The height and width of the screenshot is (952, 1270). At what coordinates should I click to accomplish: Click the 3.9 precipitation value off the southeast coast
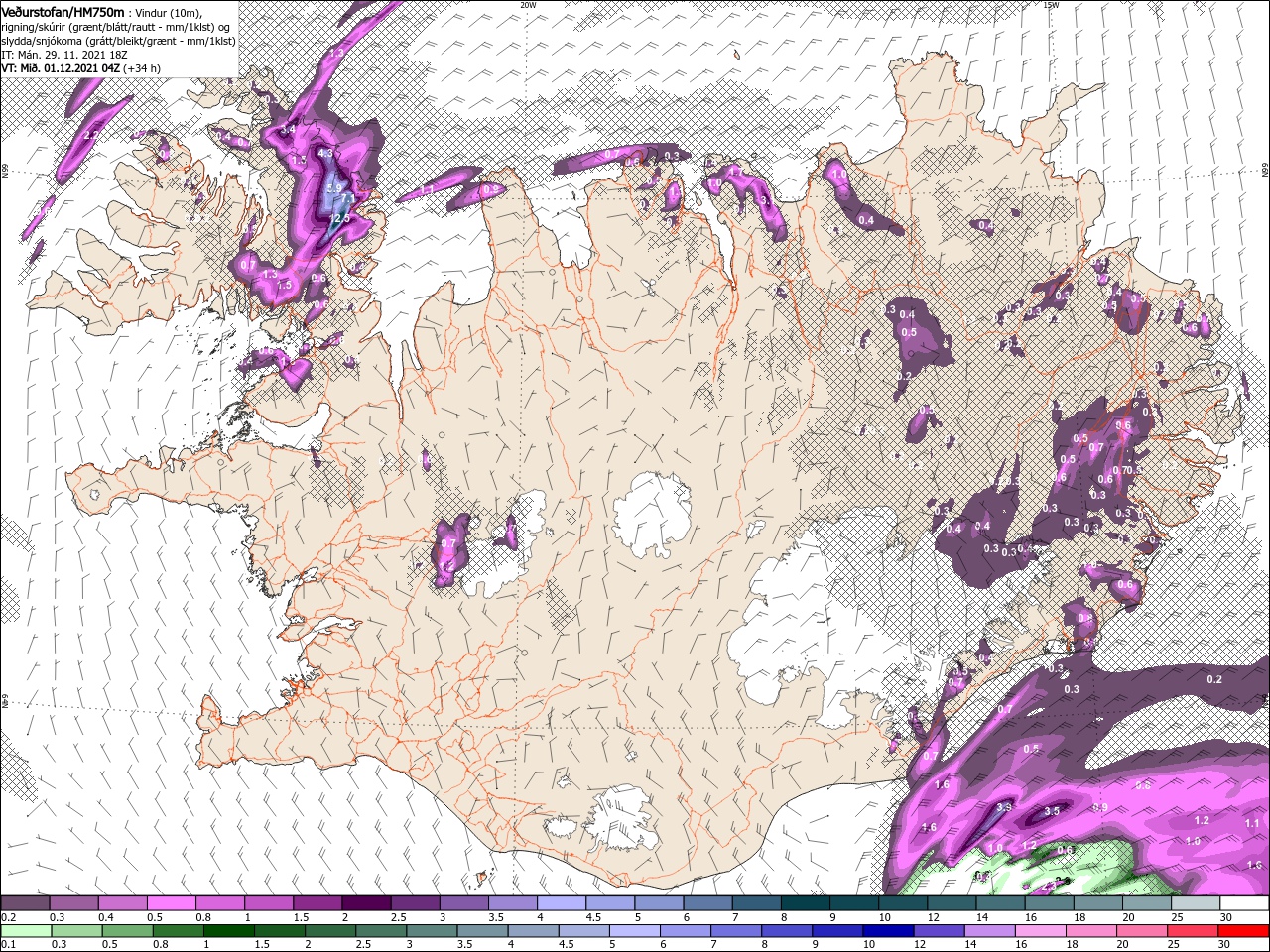tap(1003, 807)
